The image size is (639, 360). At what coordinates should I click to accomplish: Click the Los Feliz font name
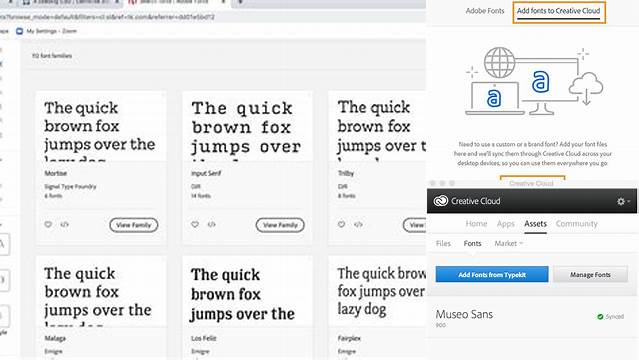[203, 338]
